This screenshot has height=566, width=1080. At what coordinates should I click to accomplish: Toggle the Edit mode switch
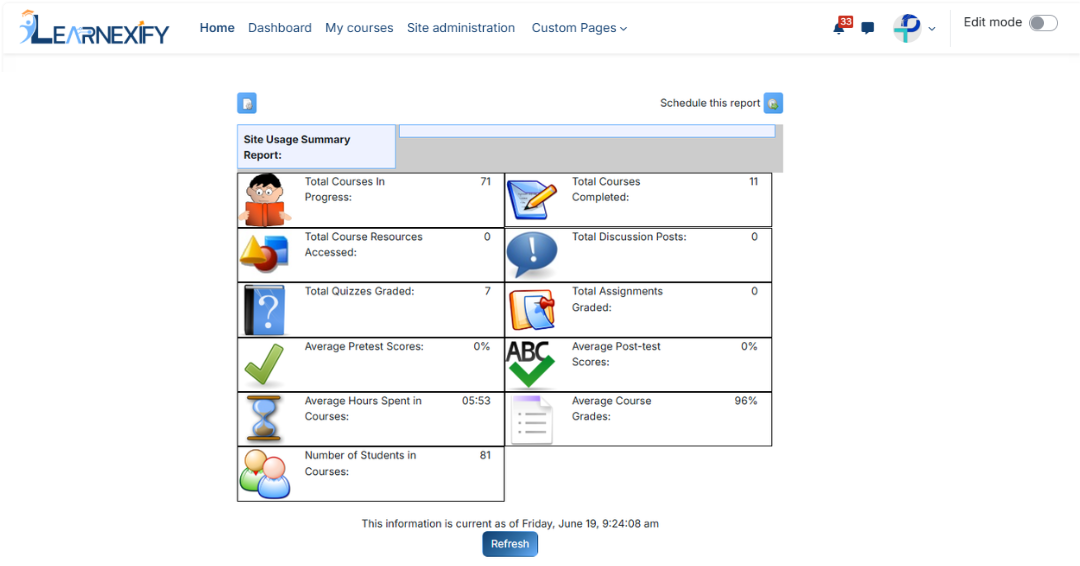pyautogui.click(x=1043, y=23)
